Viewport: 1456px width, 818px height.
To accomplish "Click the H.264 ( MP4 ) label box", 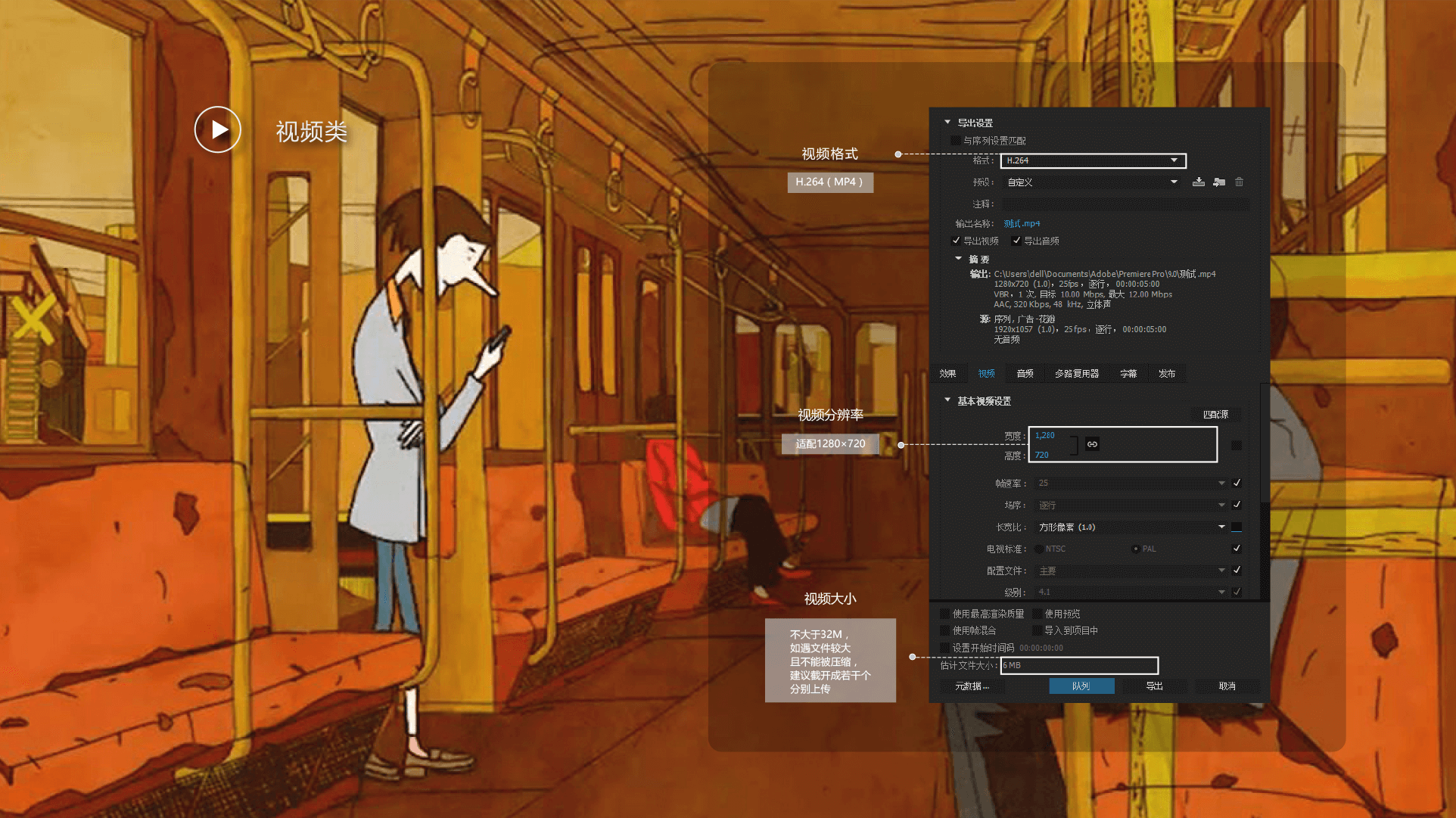I will 830,182.
